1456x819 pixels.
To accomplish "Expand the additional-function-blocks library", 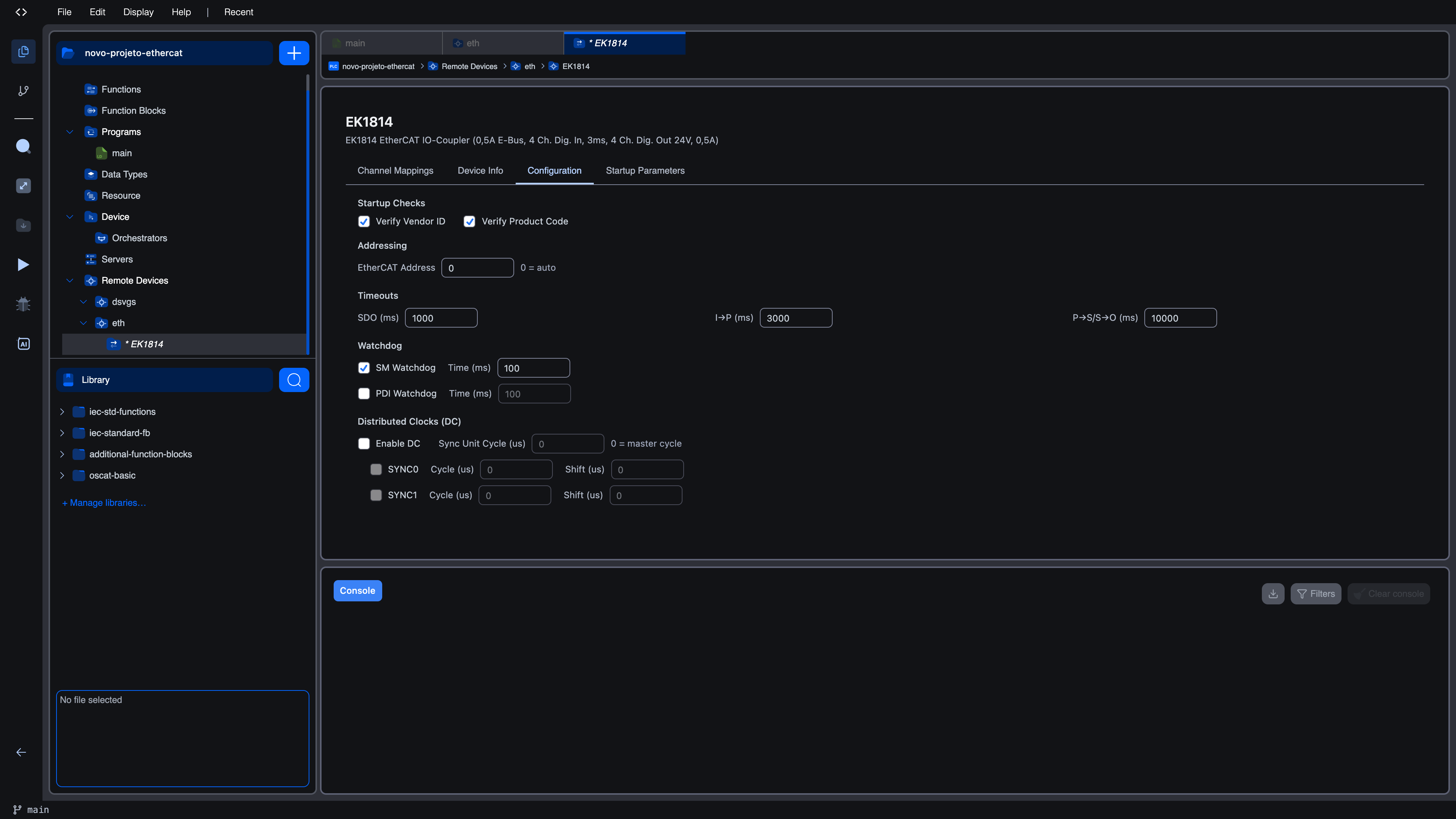I will point(62,455).
